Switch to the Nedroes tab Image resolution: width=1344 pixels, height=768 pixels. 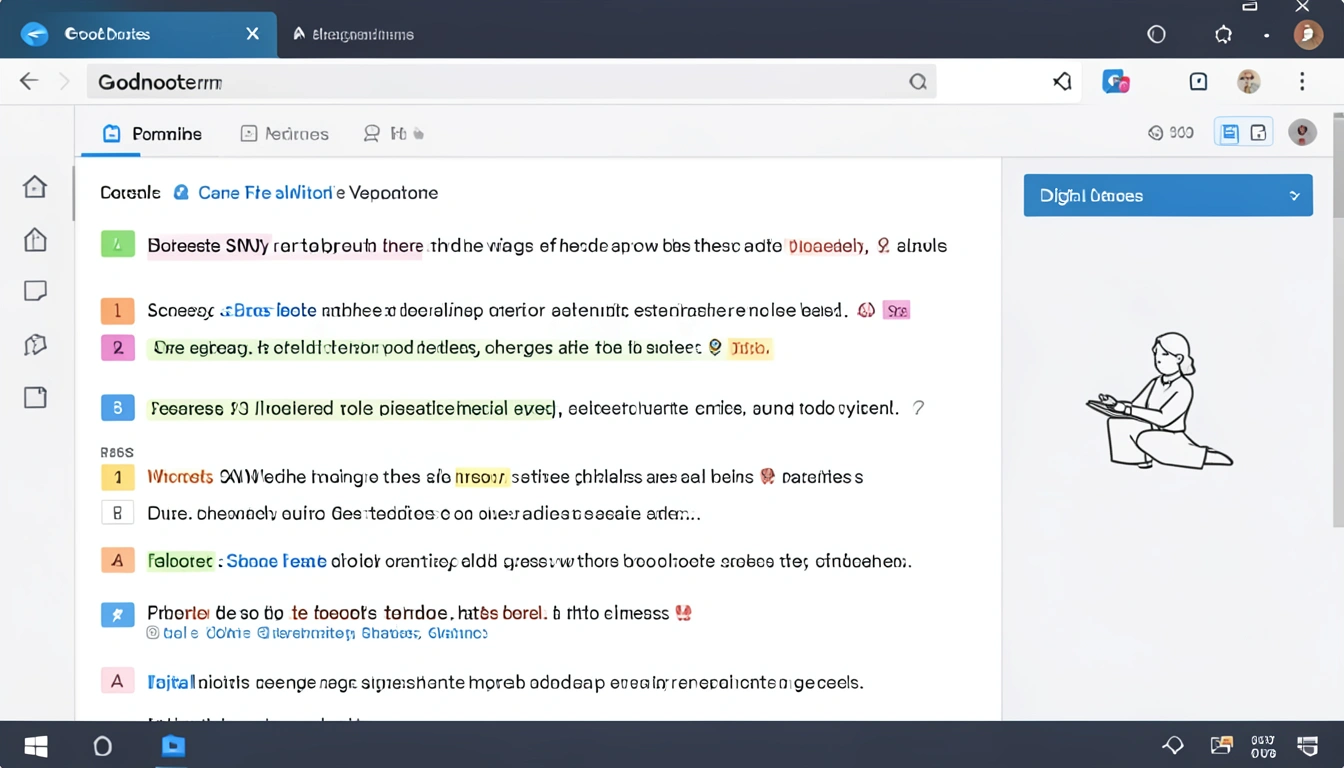[285, 134]
